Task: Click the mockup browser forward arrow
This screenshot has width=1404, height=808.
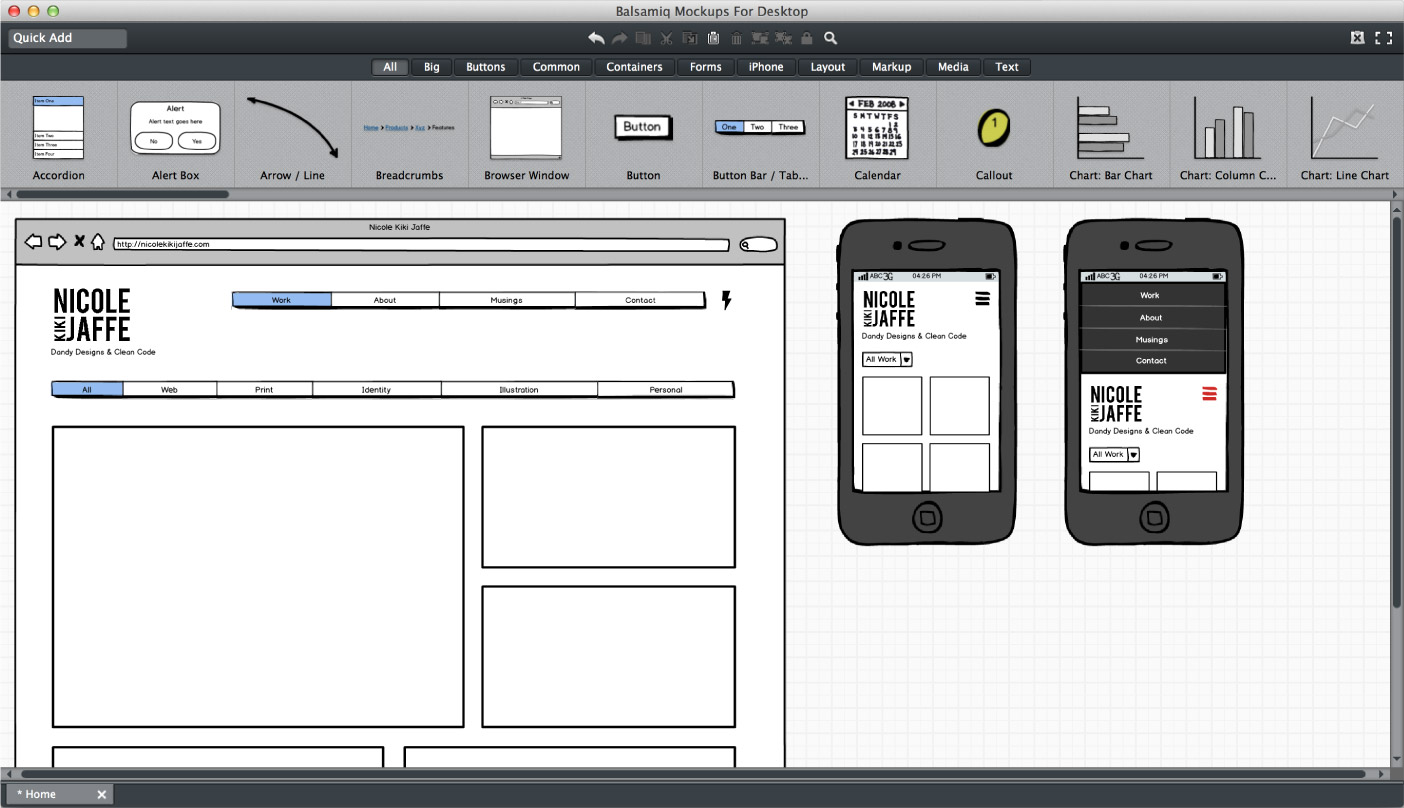Action: [57, 242]
